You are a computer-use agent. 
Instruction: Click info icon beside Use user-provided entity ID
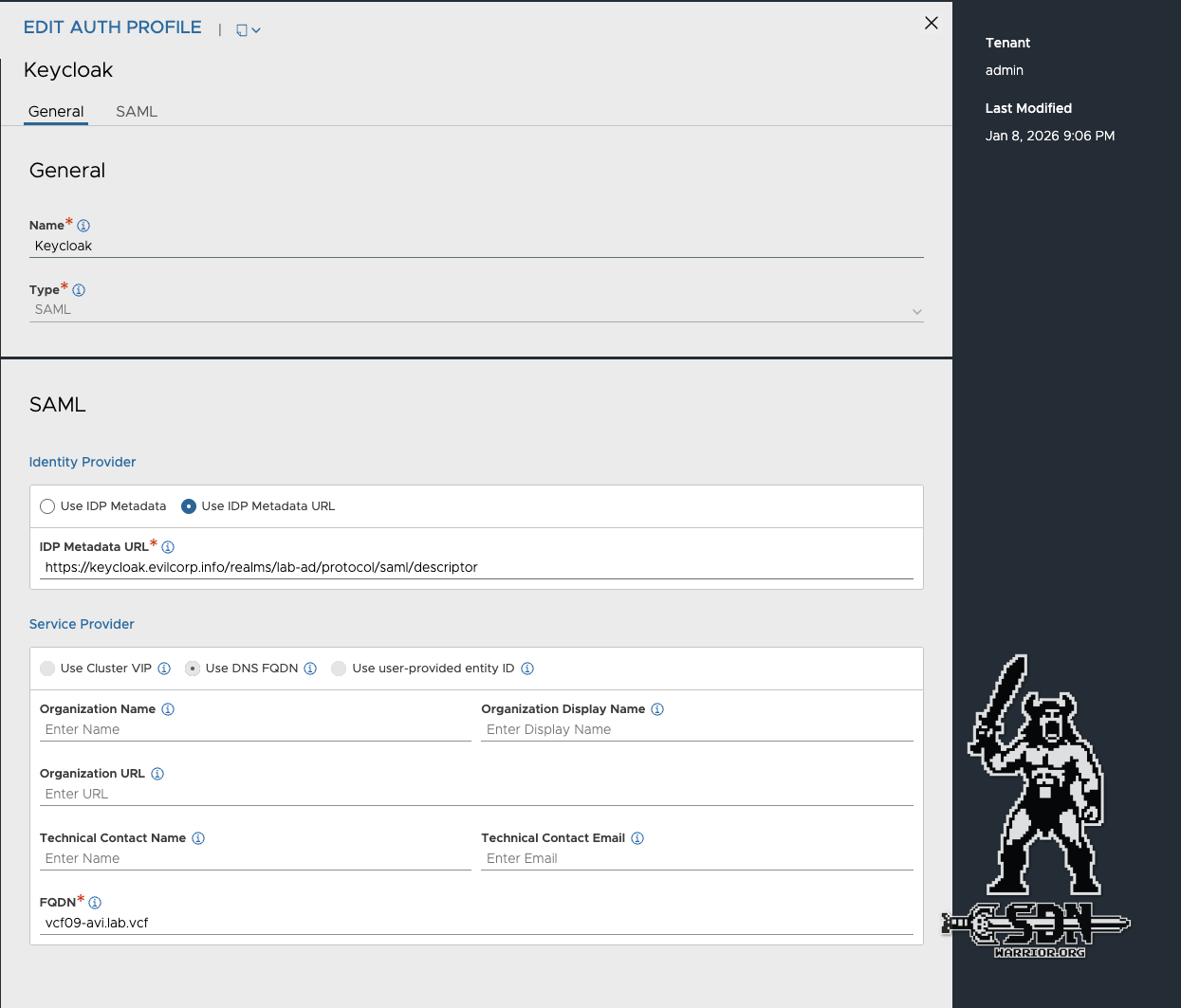tap(527, 669)
